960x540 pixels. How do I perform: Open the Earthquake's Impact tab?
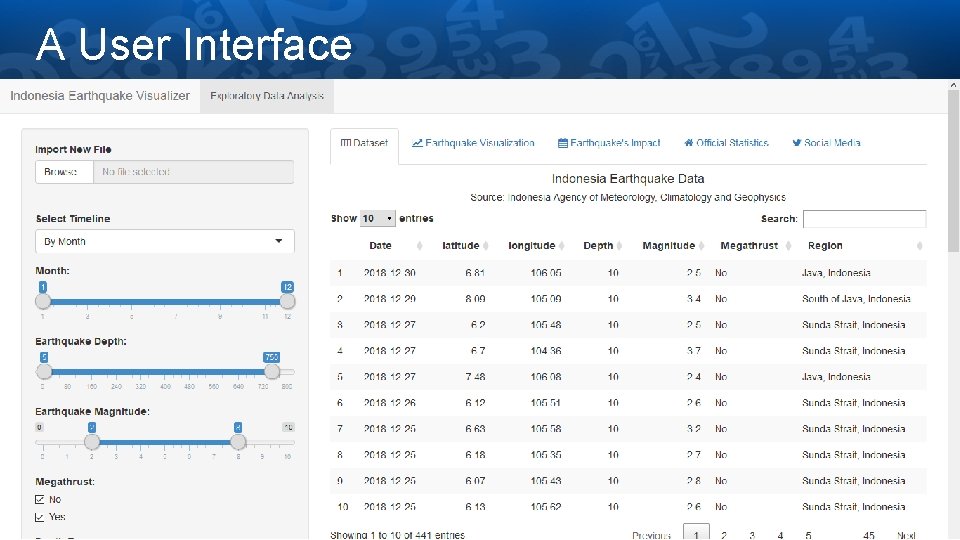[609, 143]
